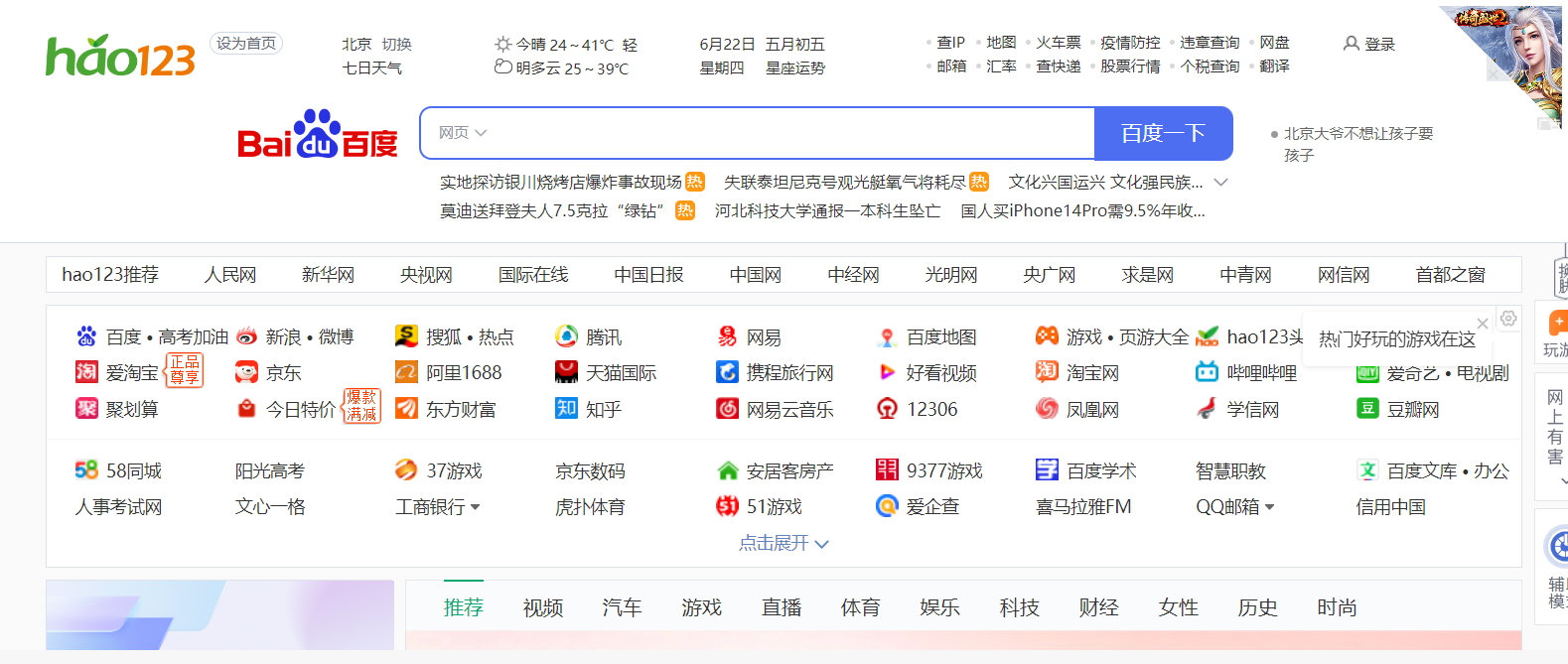Open the 央视网 navigation link
This screenshot has height=664, width=1568.
tap(426, 275)
